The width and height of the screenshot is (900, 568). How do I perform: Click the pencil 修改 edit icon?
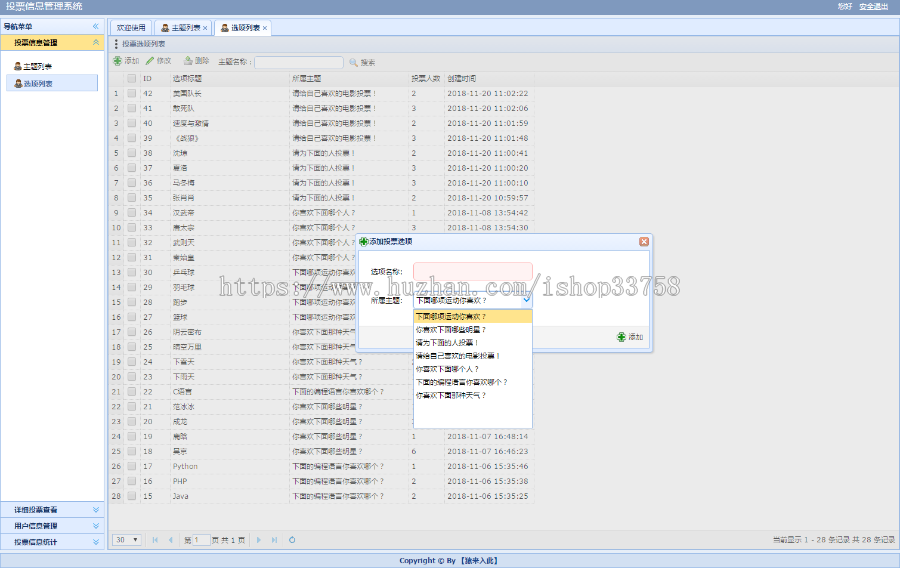[x=150, y=61]
